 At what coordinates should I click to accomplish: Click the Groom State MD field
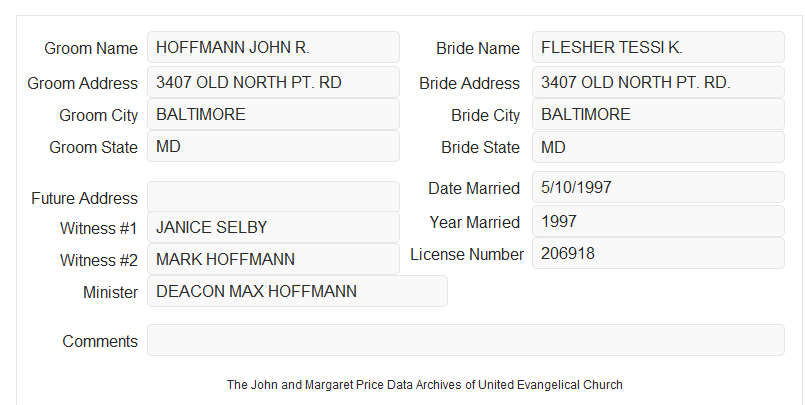pyautogui.click(x=273, y=146)
